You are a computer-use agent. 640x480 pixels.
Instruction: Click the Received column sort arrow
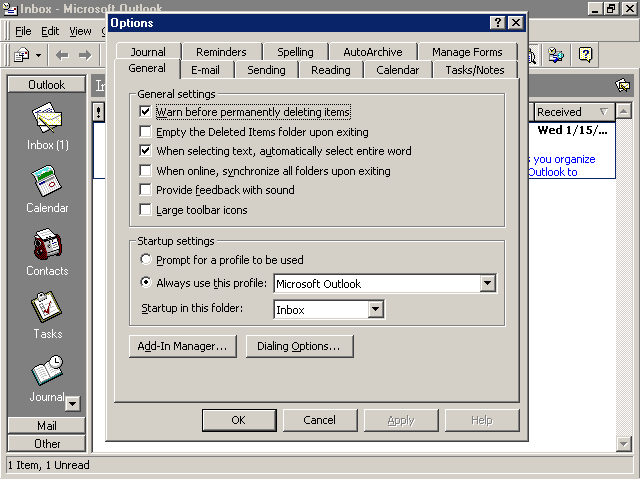[604, 111]
